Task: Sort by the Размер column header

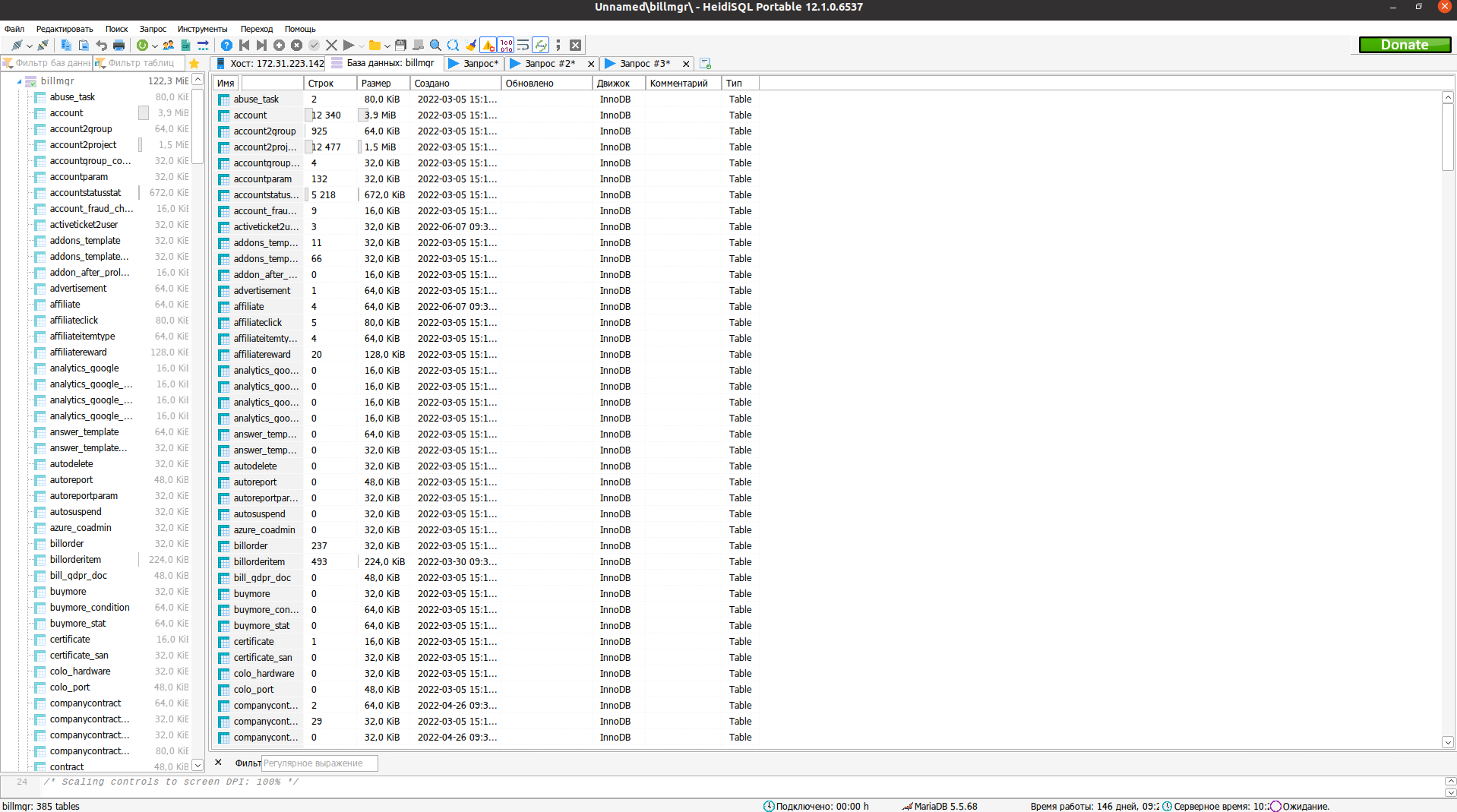Action: [x=384, y=84]
